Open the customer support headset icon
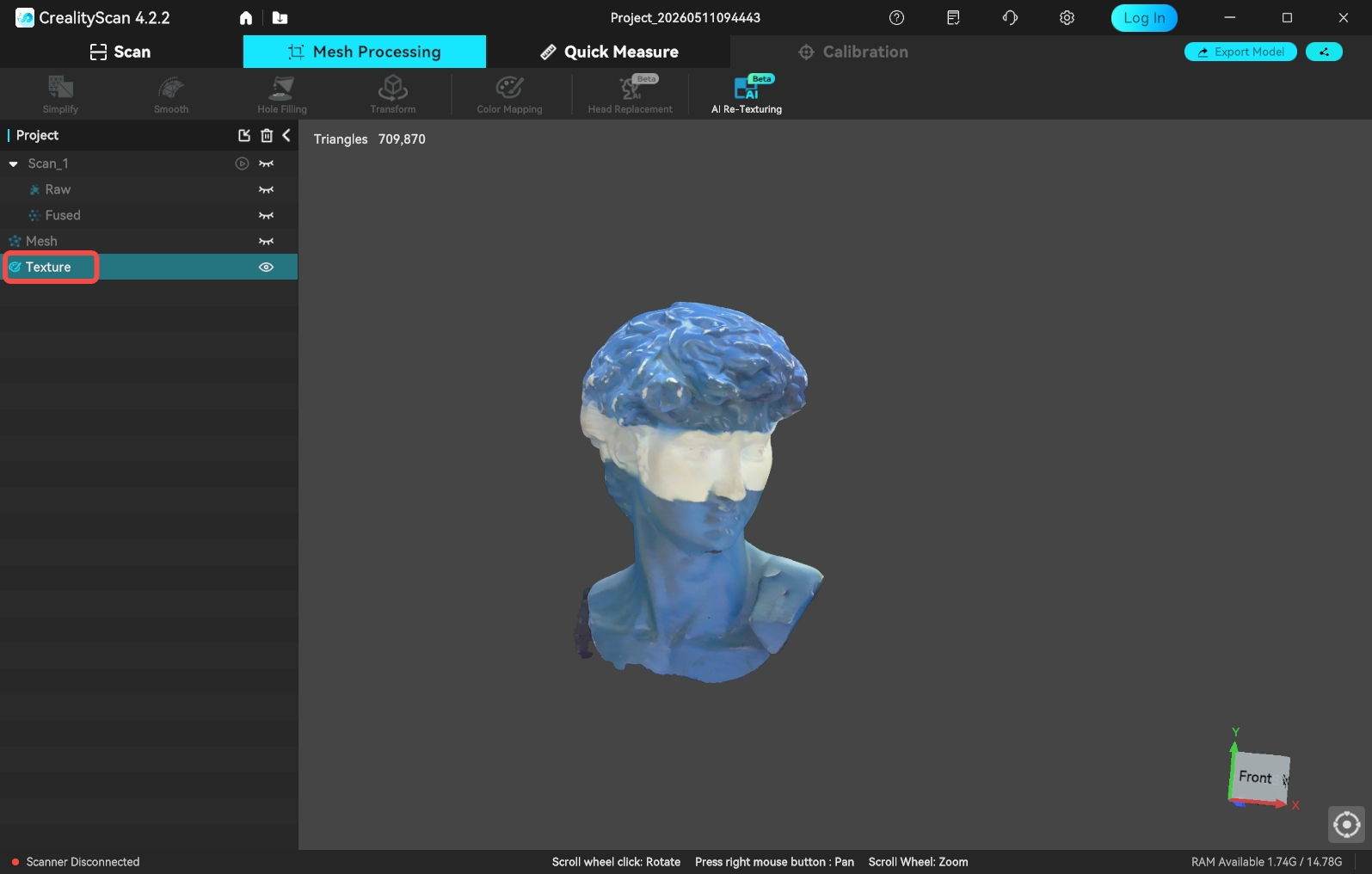Image resolution: width=1372 pixels, height=874 pixels. pyautogui.click(x=1010, y=18)
